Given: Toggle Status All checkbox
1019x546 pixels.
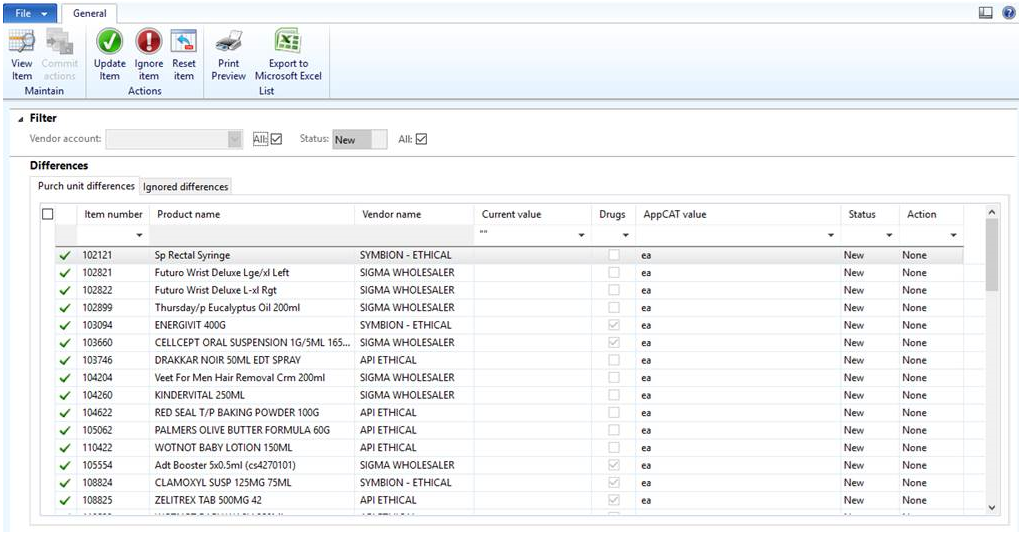Looking at the screenshot, I should point(421,139).
